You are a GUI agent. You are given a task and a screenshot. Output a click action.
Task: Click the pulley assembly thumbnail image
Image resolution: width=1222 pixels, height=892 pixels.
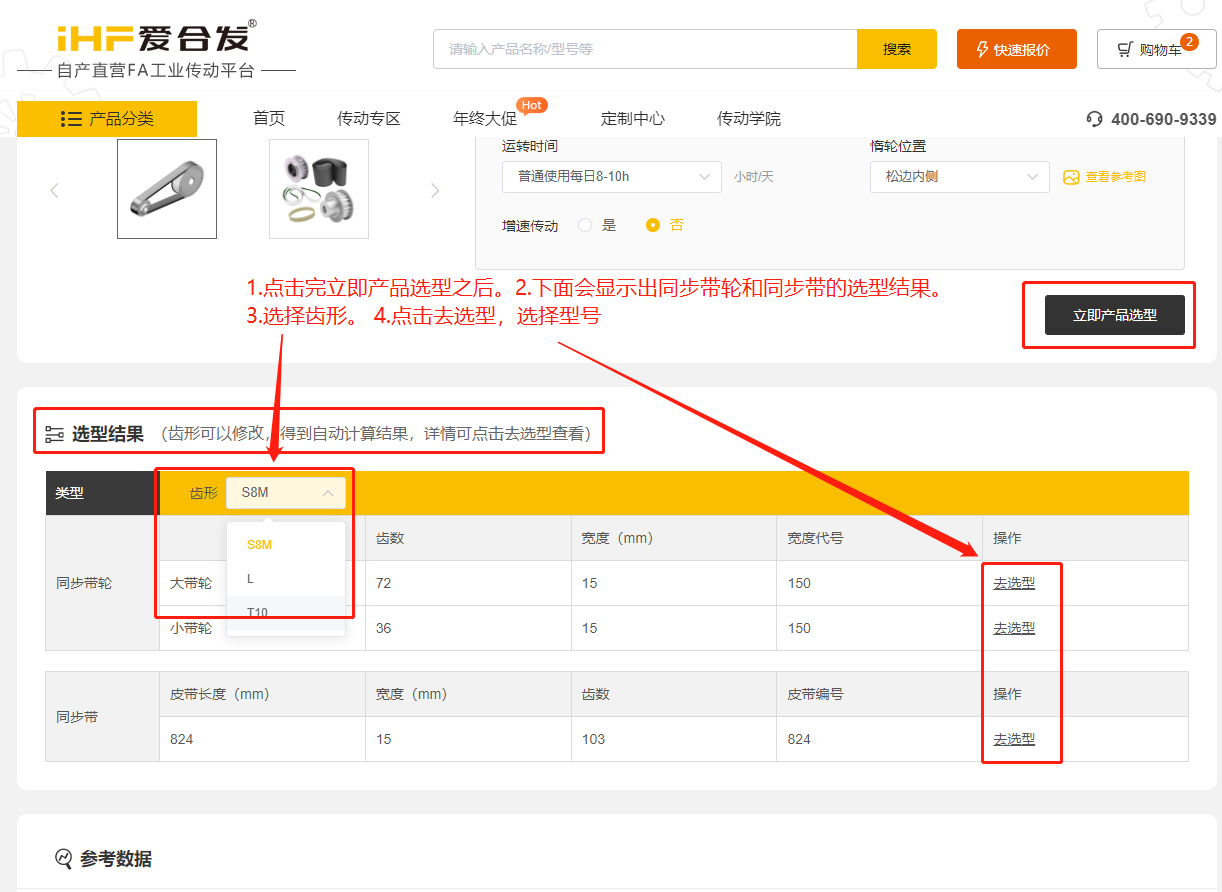coord(318,189)
